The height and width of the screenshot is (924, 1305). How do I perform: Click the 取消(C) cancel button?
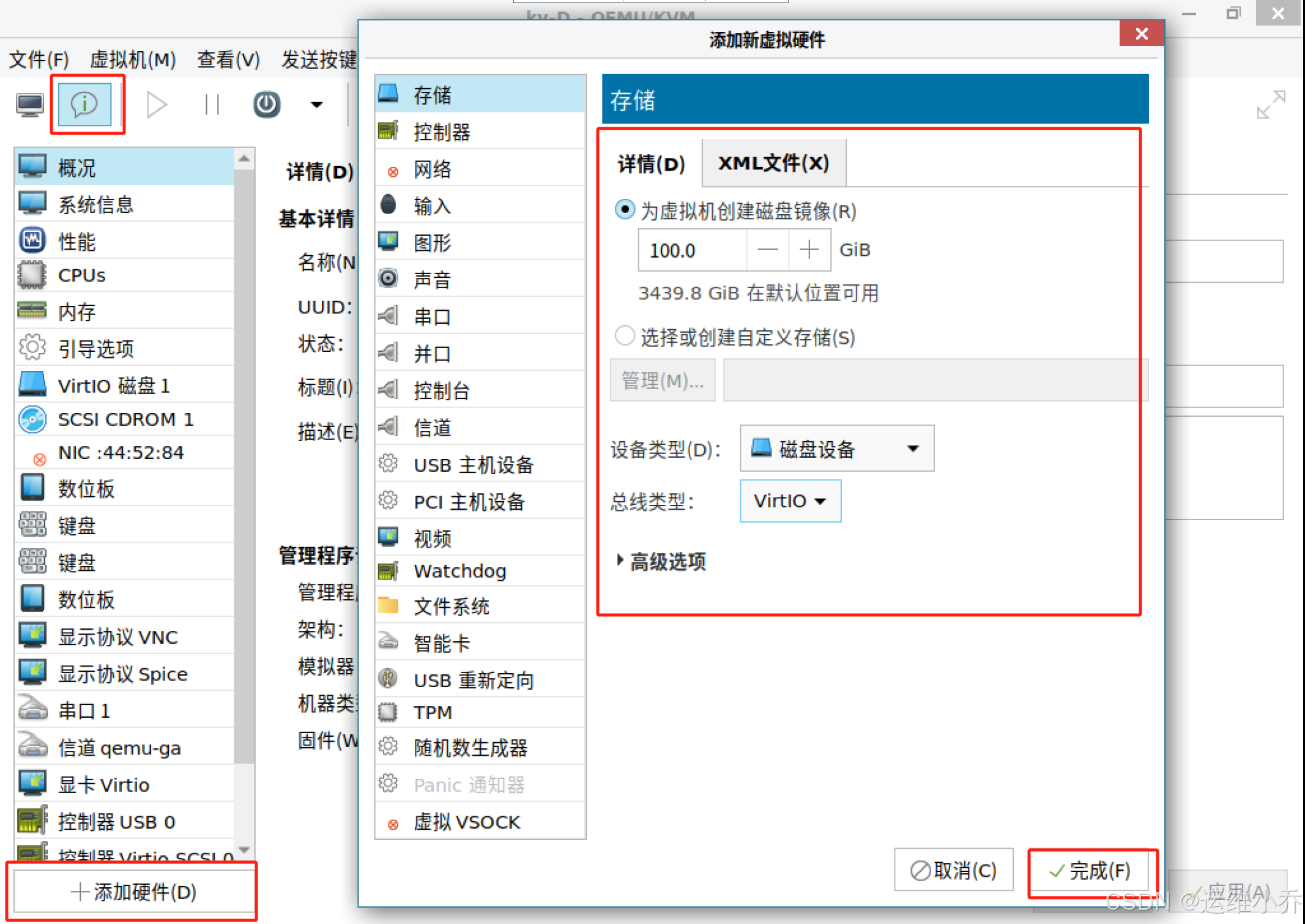[953, 870]
